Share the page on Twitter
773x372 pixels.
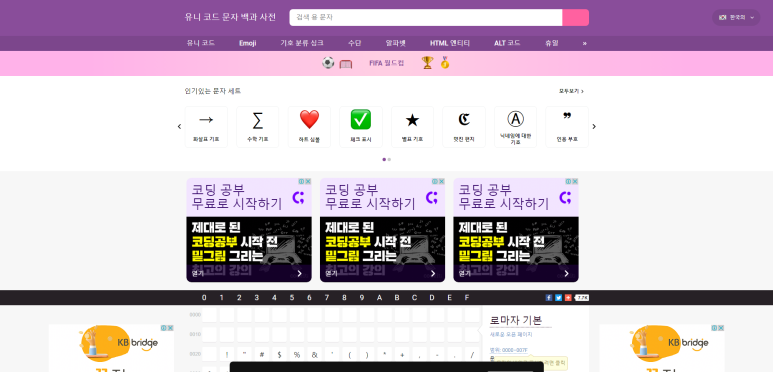coord(558,298)
